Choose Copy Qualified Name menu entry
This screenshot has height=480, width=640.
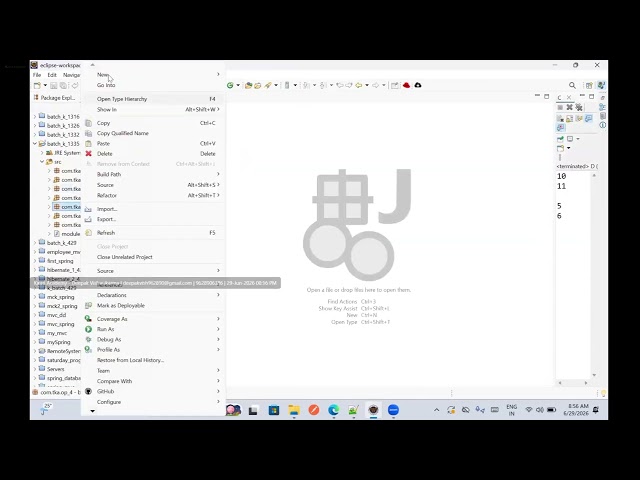point(154,133)
